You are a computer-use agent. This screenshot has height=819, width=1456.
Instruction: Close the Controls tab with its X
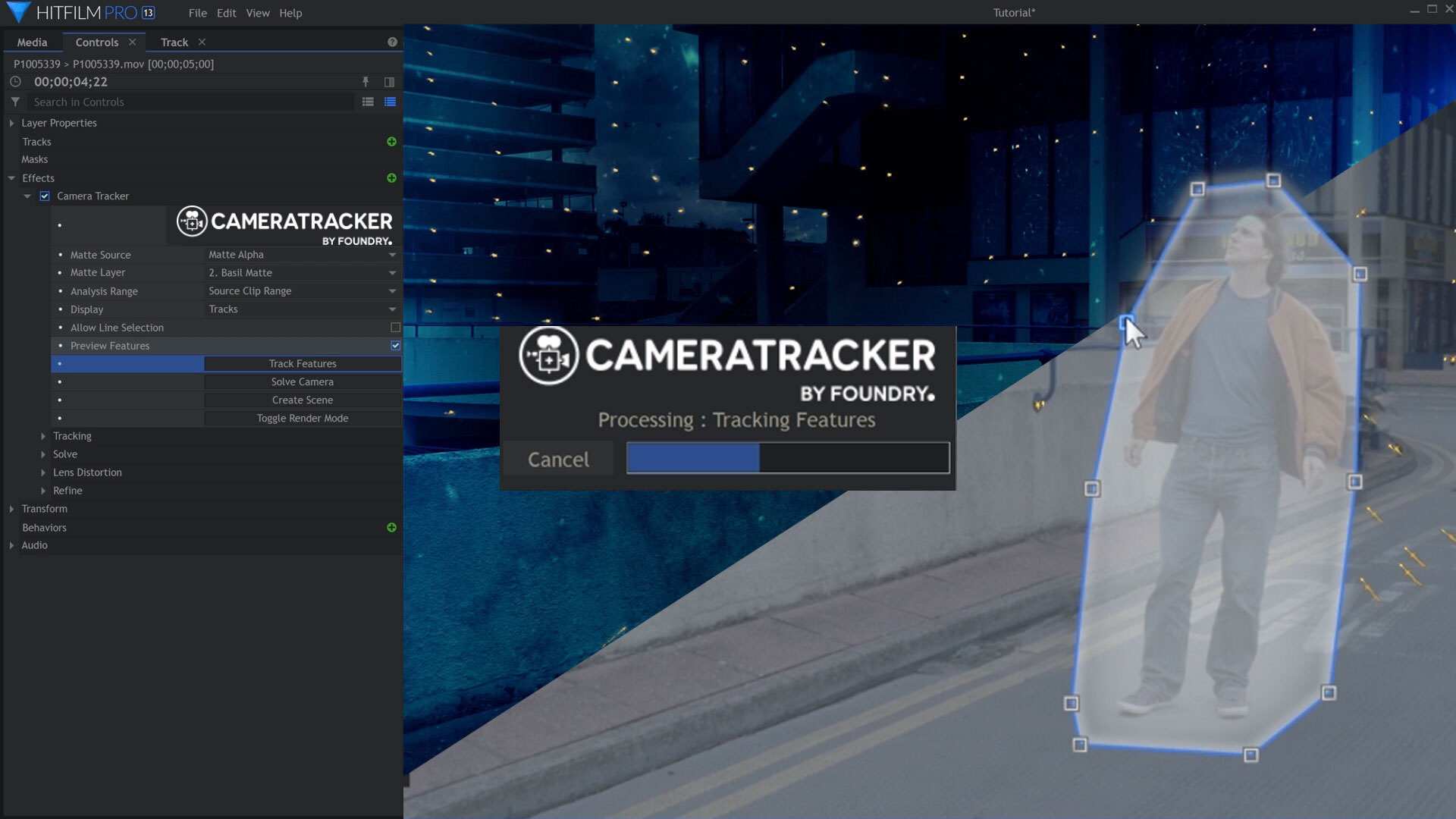tap(132, 42)
